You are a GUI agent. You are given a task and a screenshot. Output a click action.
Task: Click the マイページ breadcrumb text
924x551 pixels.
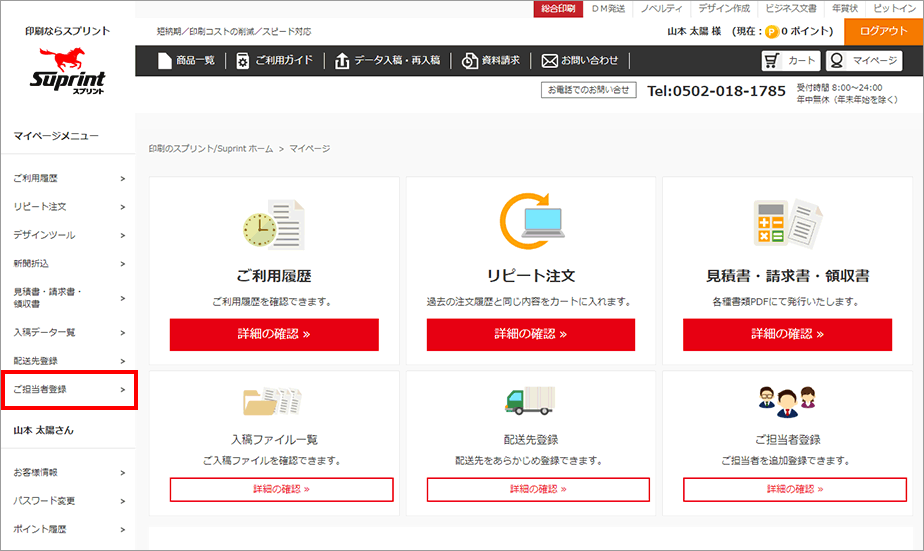tap(310, 149)
